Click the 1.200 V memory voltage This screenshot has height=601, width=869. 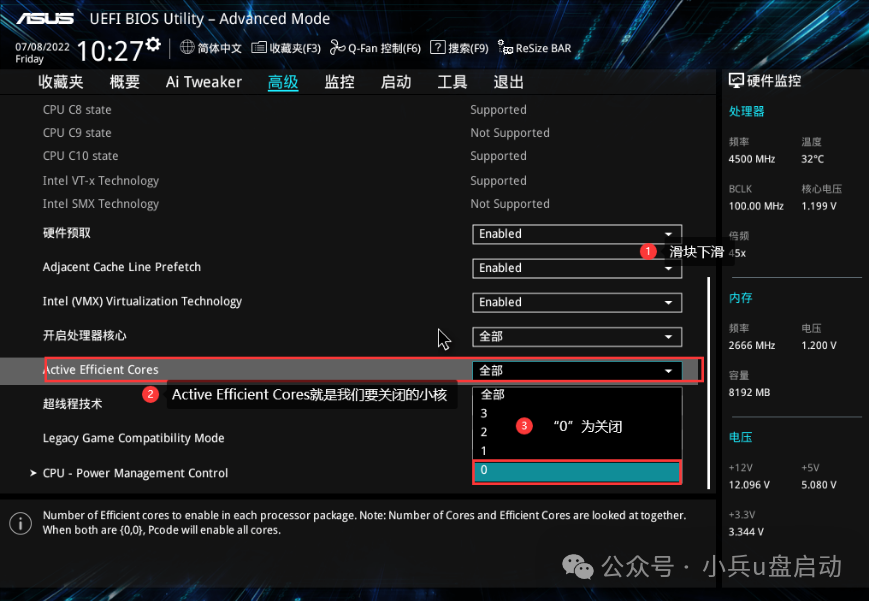(819, 345)
